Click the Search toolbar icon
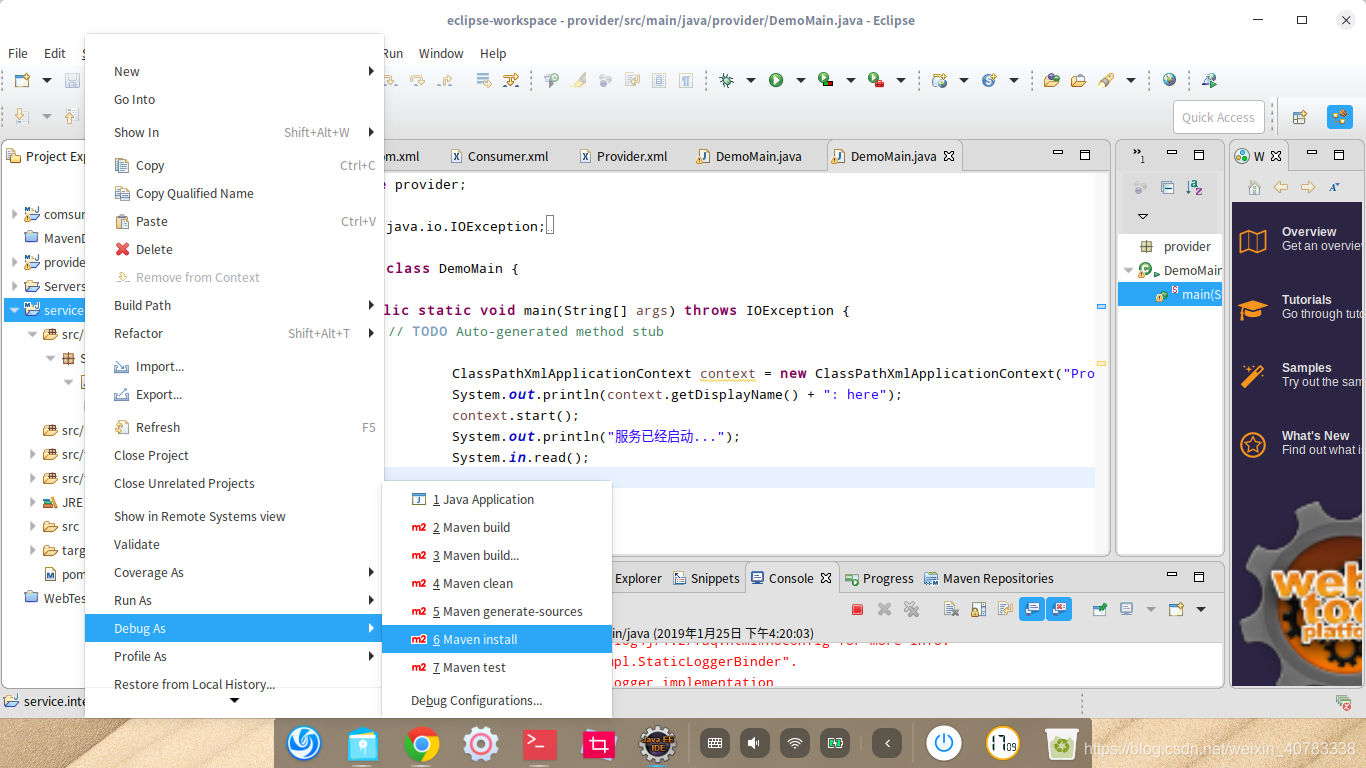 [1106, 80]
